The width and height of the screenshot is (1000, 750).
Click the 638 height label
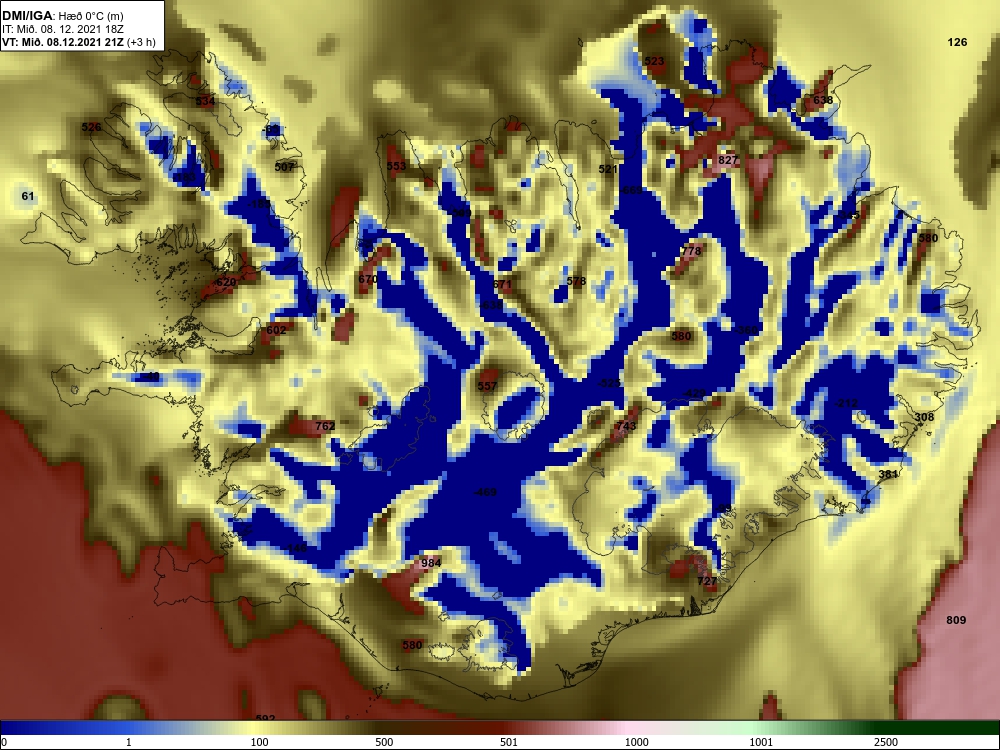(x=823, y=99)
